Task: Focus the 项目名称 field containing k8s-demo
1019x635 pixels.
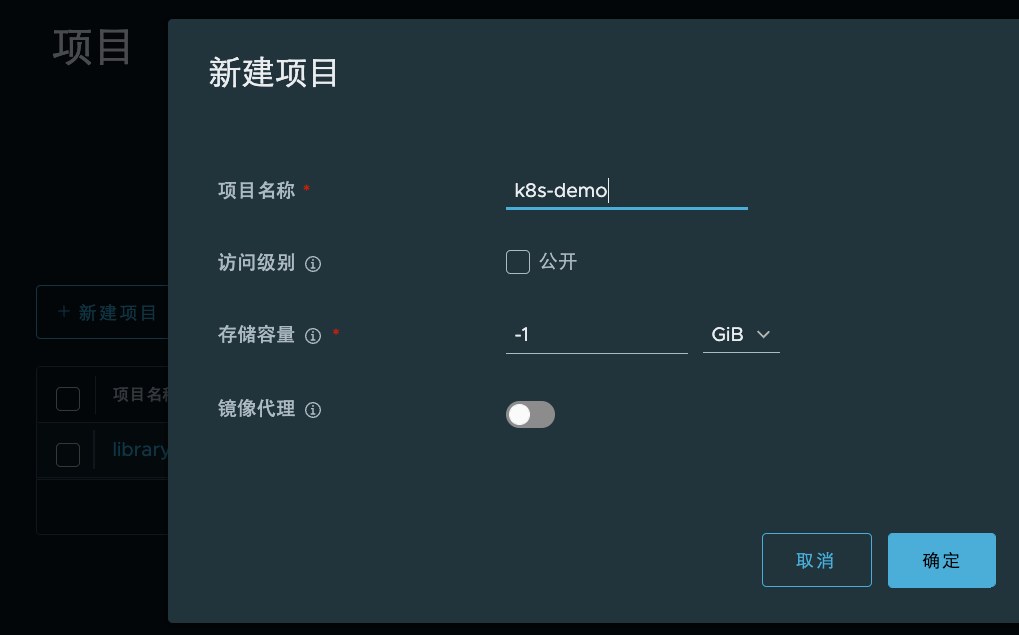Action: (x=626, y=191)
